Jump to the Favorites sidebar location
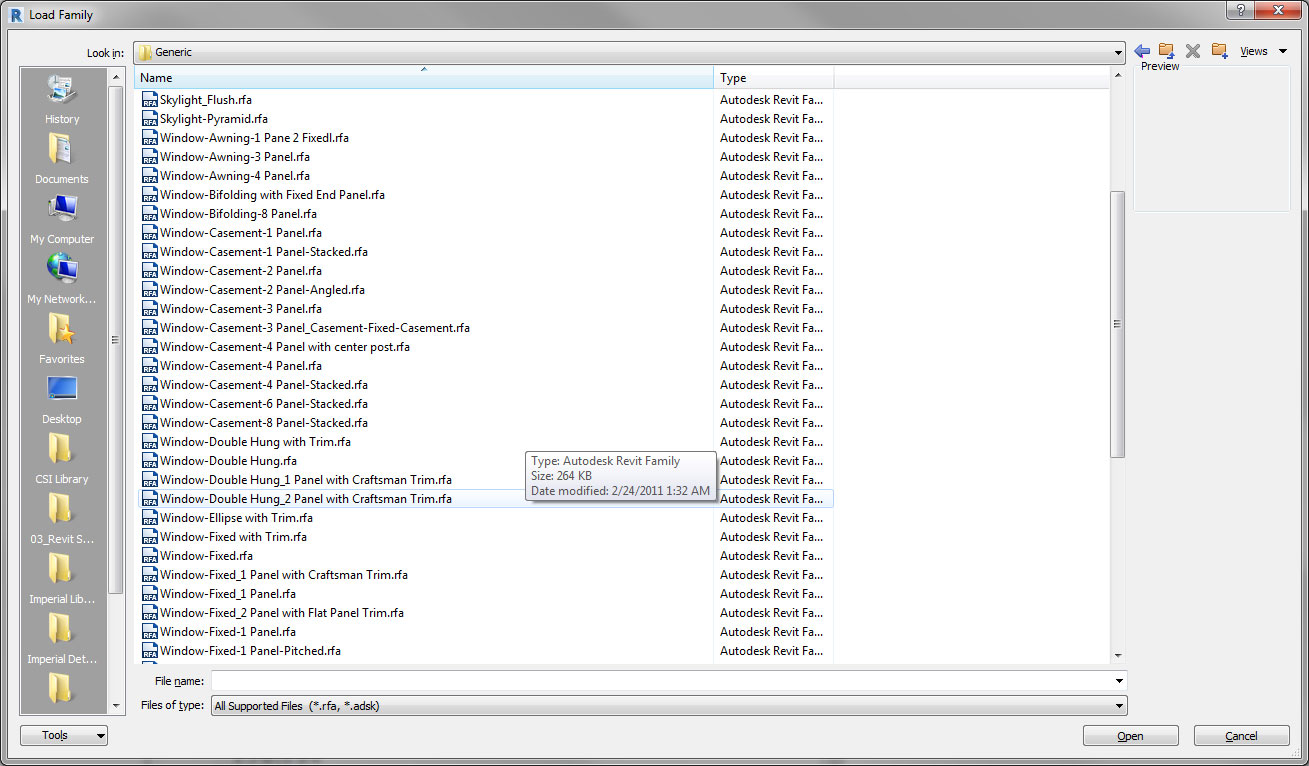This screenshot has height=766, width=1309. point(62,341)
